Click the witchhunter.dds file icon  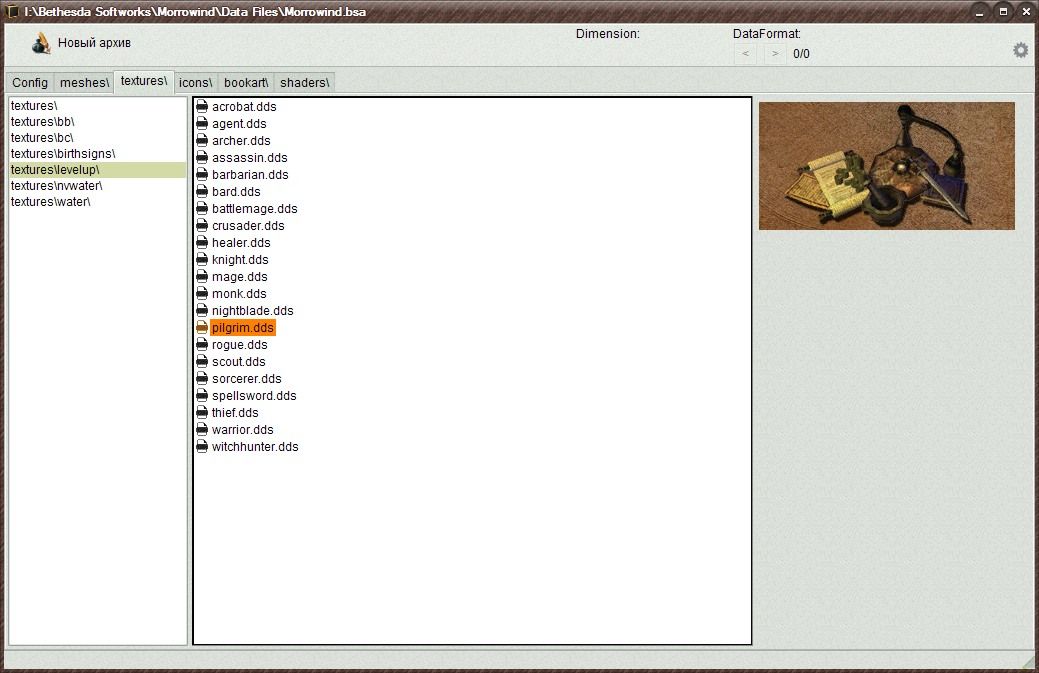[x=202, y=446]
